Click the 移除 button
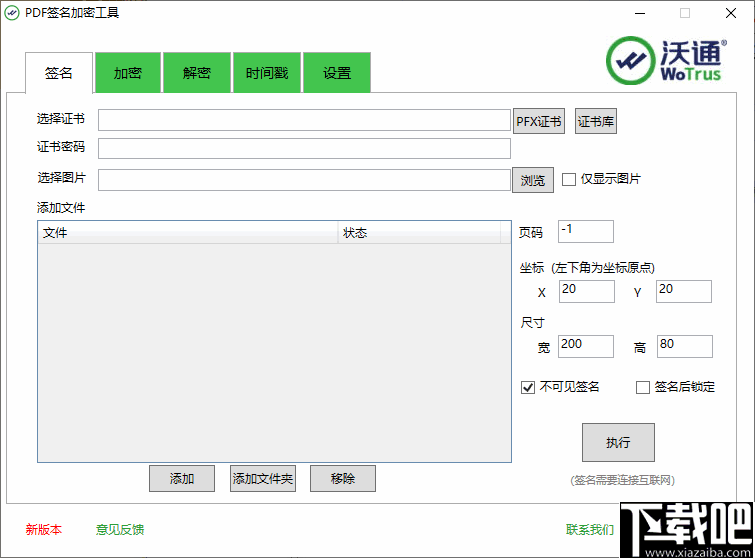The image size is (755, 558). [343, 479]
